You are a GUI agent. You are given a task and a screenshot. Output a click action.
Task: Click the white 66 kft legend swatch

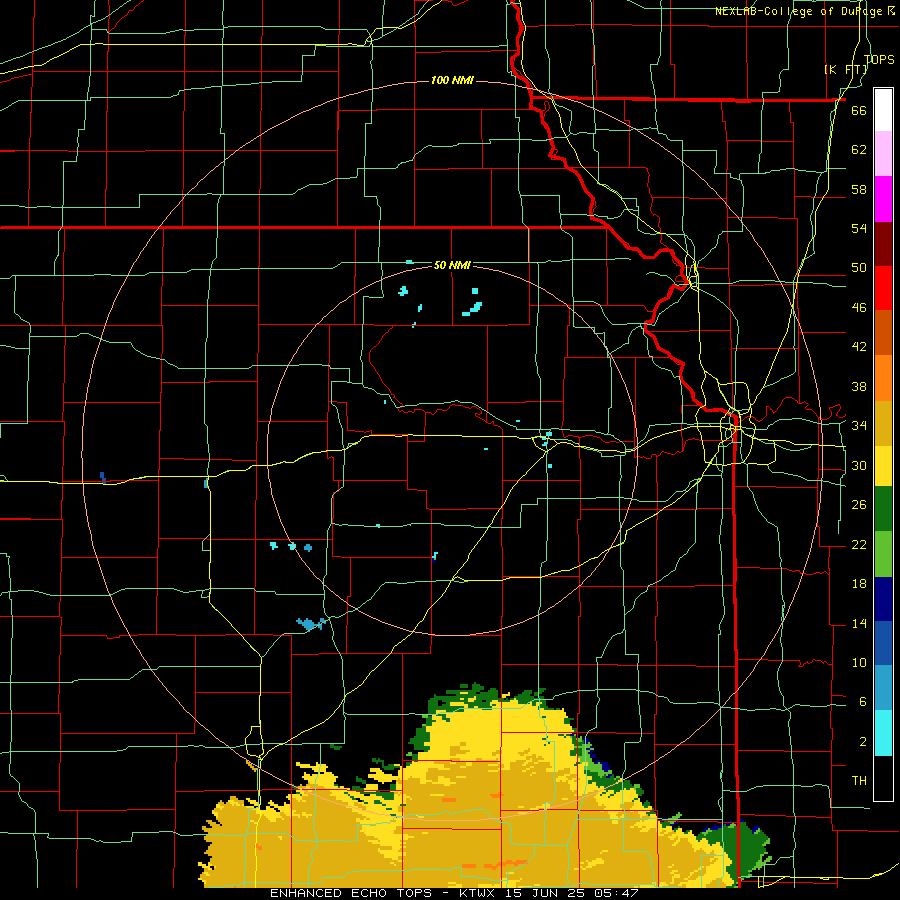click(883, 110)
